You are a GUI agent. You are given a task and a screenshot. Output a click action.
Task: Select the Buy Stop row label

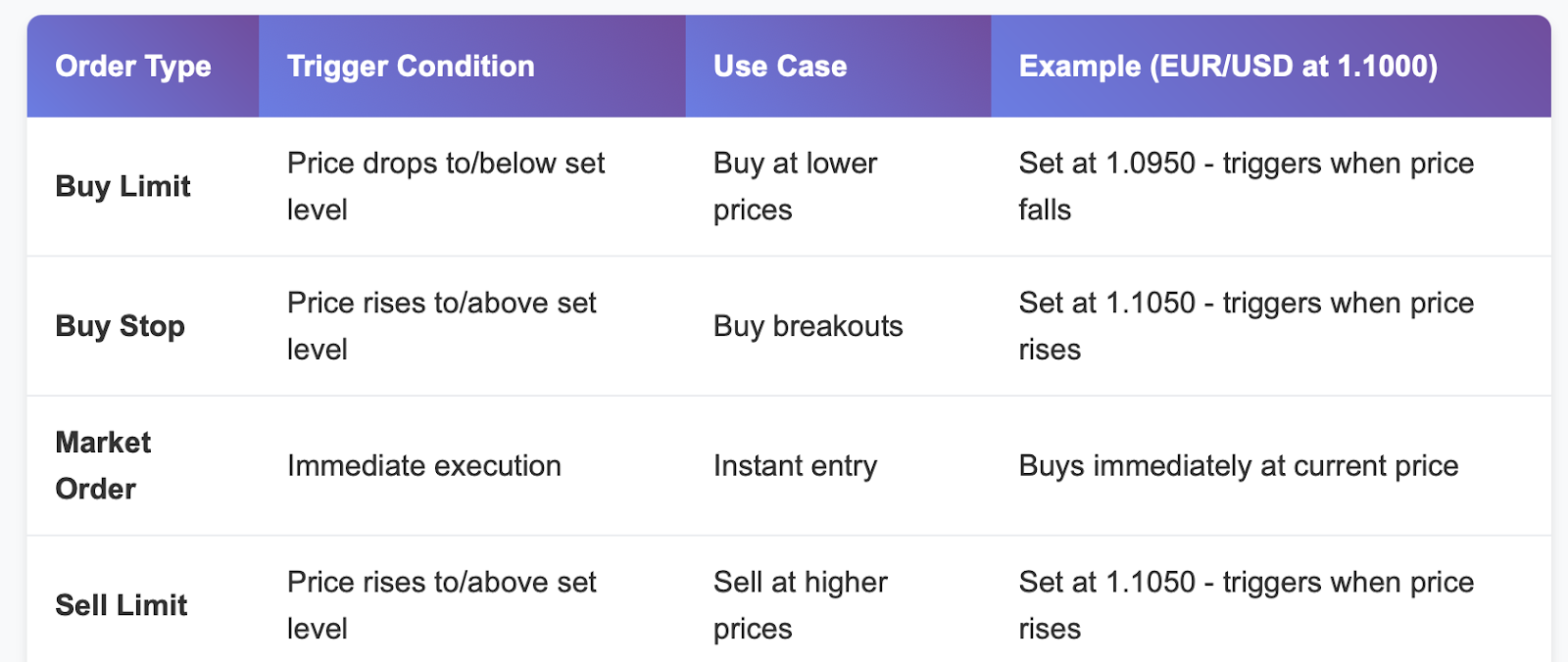(x=120, y=326)
